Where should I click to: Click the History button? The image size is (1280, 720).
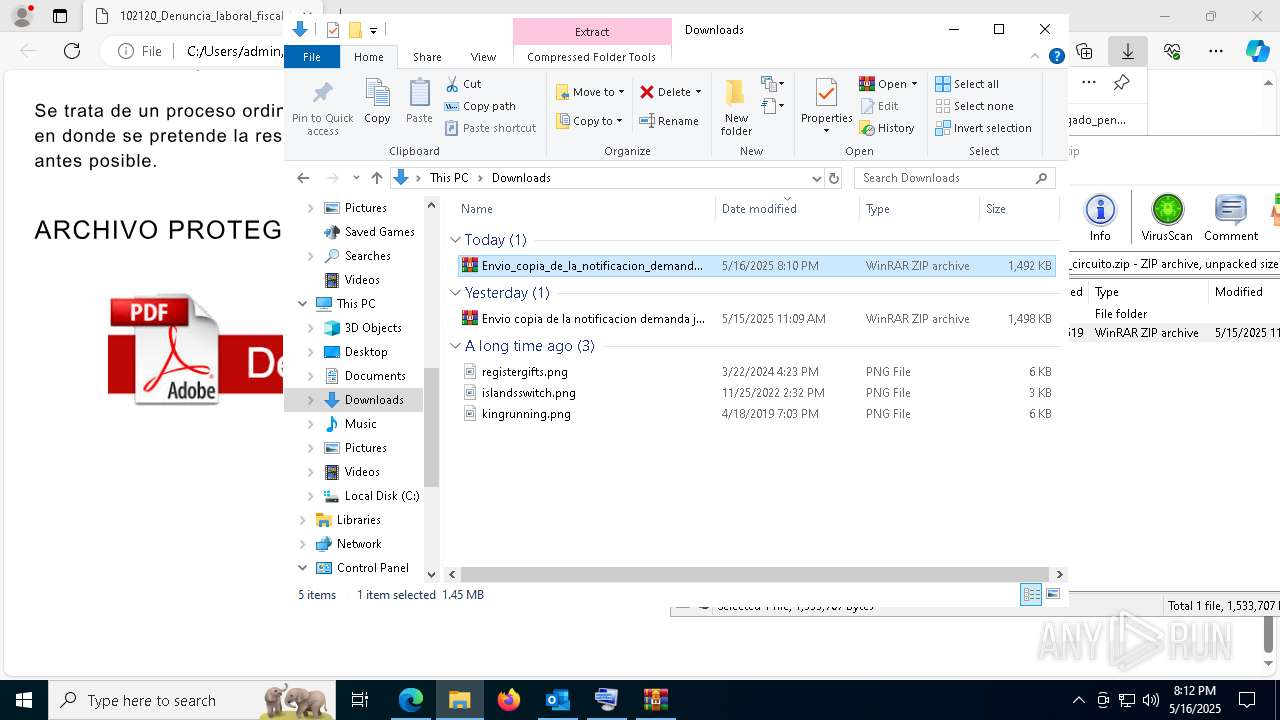(887, 128)
